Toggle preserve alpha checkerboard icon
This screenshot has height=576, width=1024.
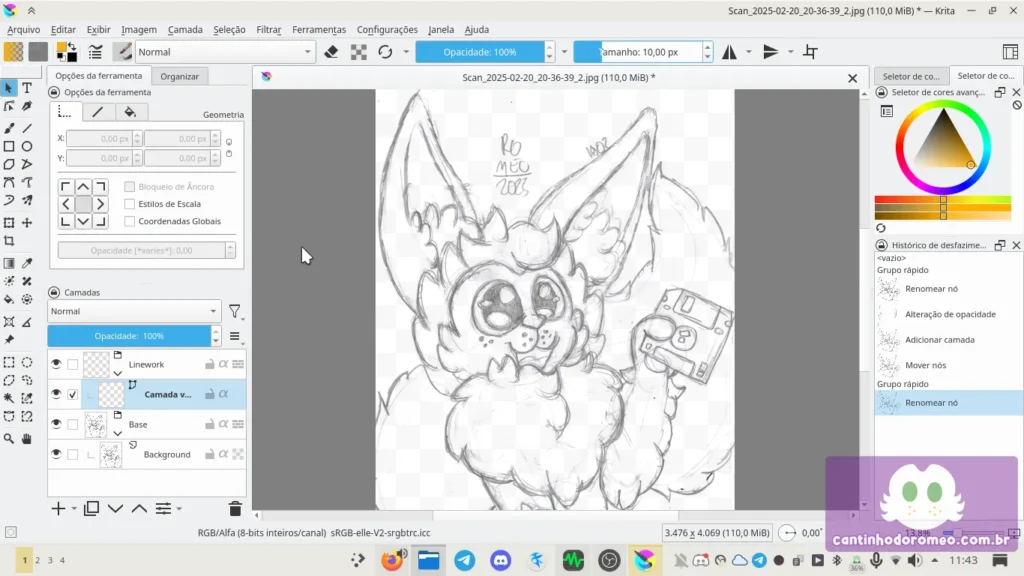(x=359, y=52)
